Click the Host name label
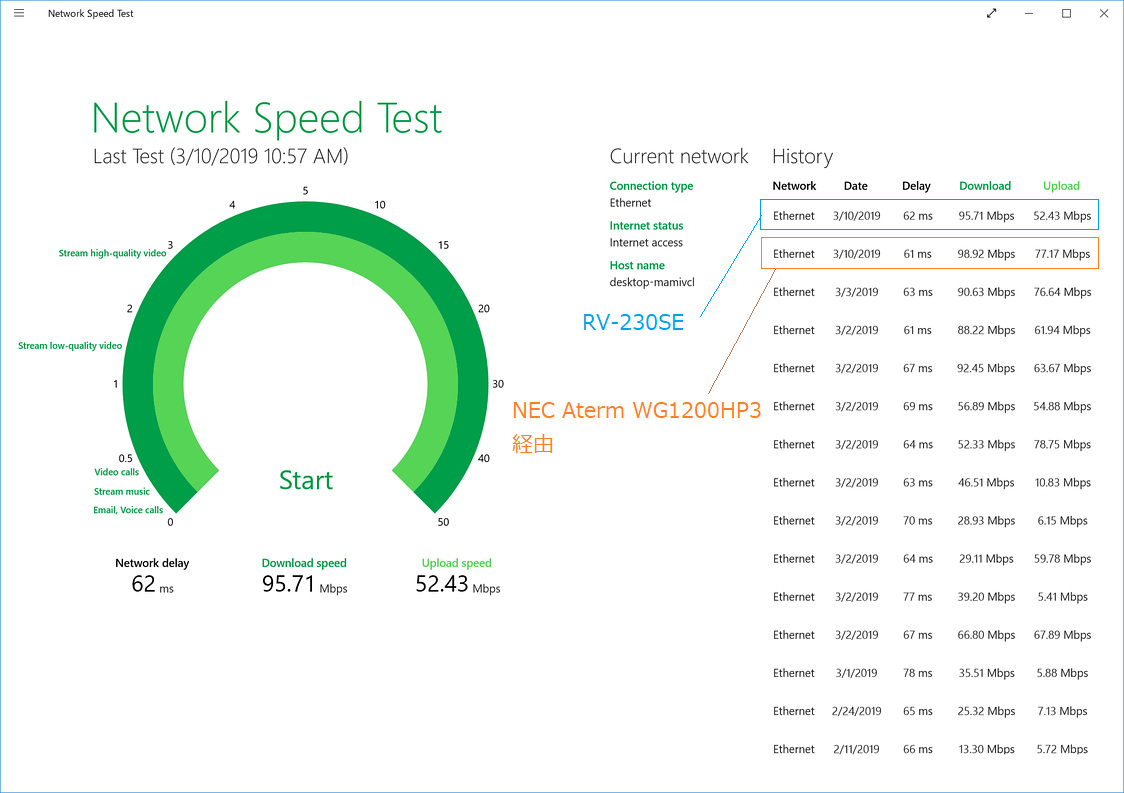 point(637,265)
